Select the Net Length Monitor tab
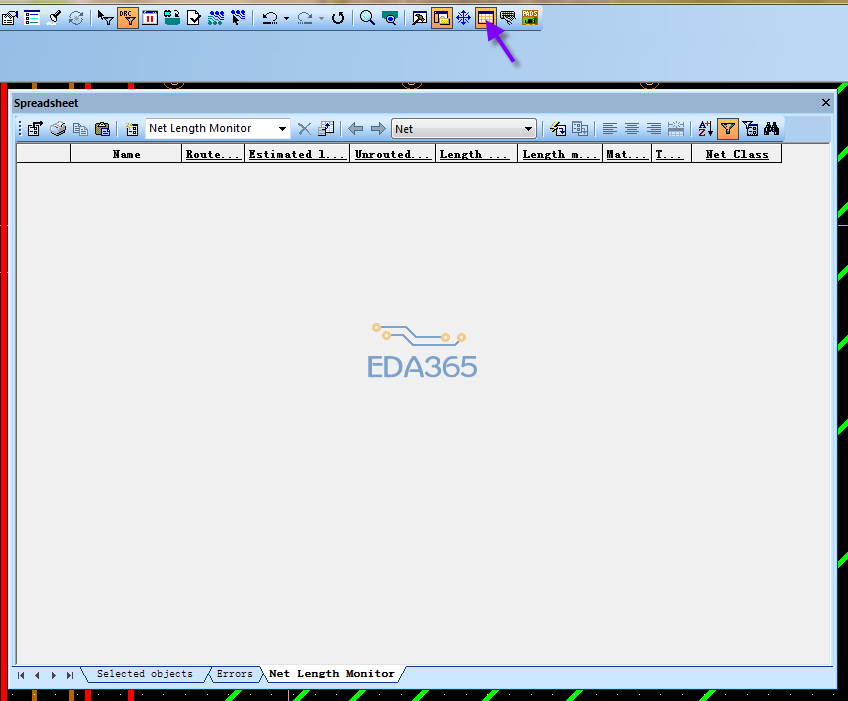Image resolution: width=848 pixels, height=701 pixels. pyautogui.click(x=332, y=674)
